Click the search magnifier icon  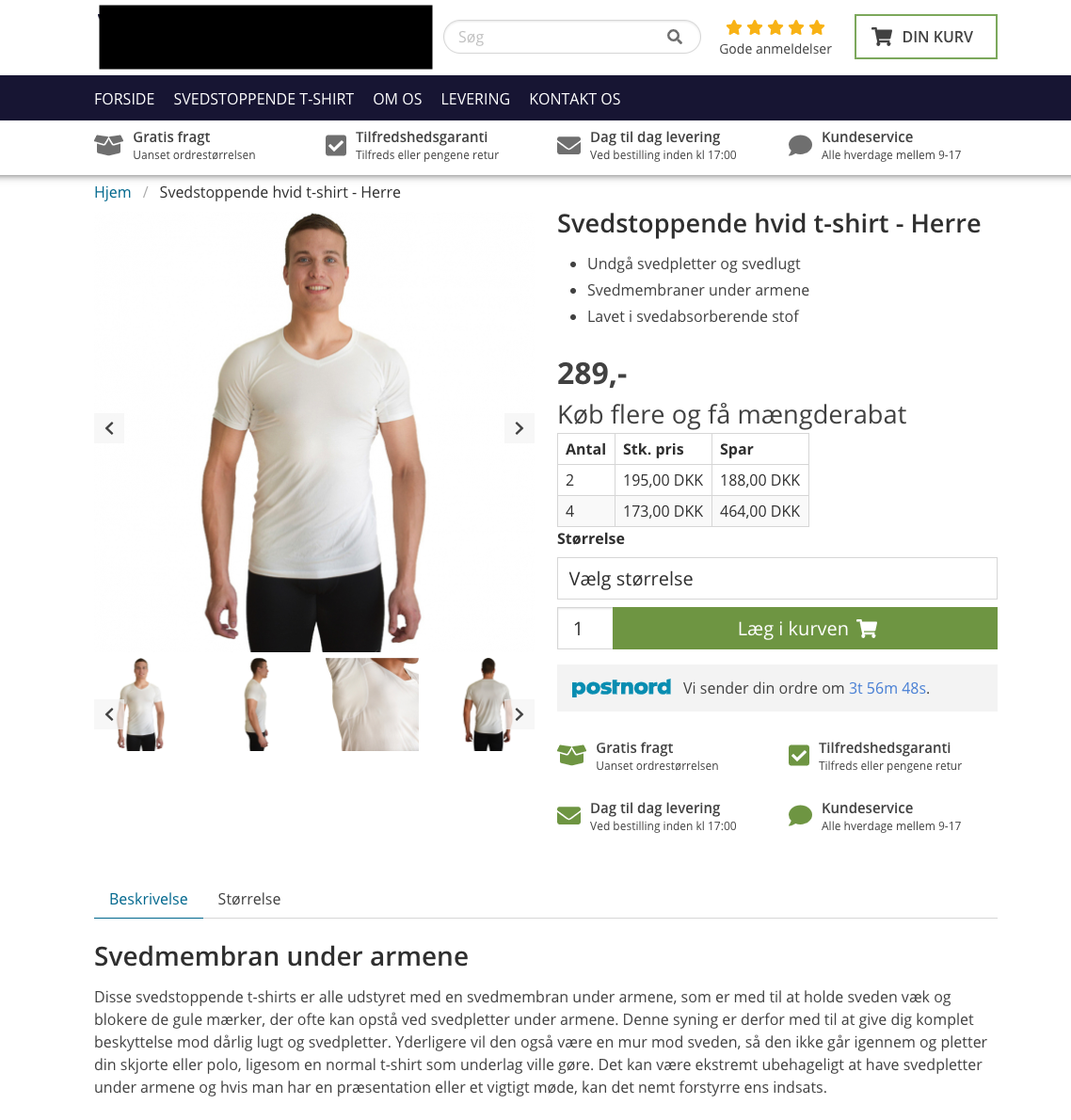pos(674,37)
